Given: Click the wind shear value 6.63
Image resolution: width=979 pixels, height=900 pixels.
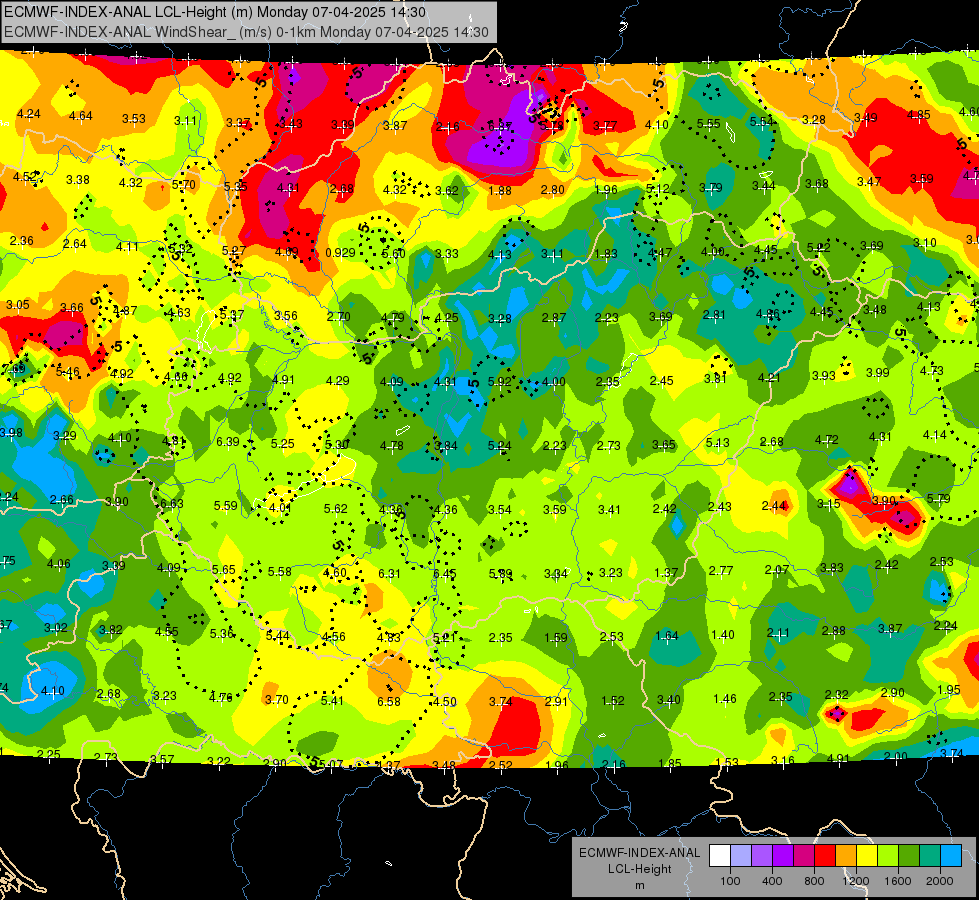Looking at the screenshot, I should click(172, 504).
